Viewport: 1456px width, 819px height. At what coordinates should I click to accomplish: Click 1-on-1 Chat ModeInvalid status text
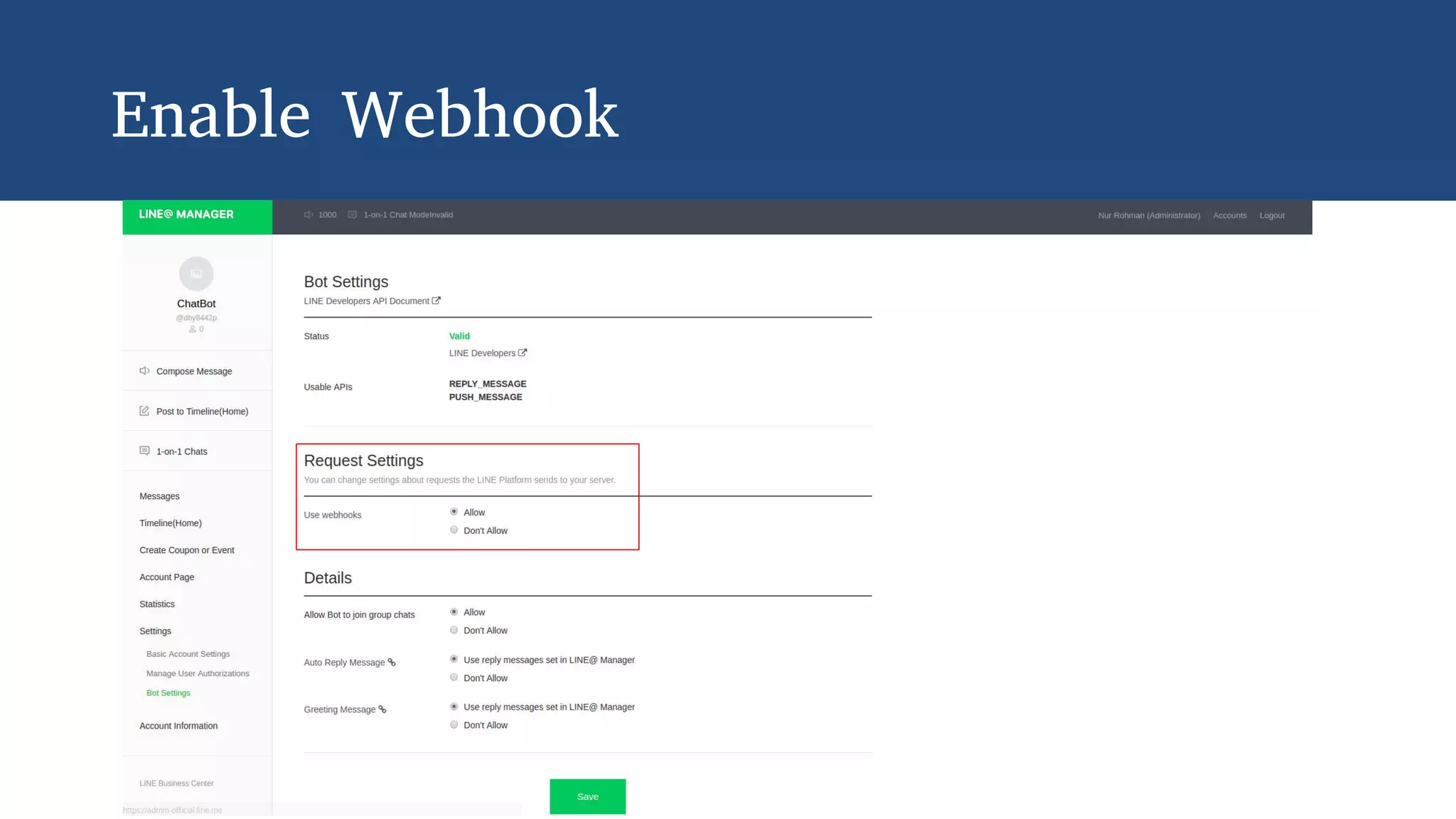click(x=408, y=215)
